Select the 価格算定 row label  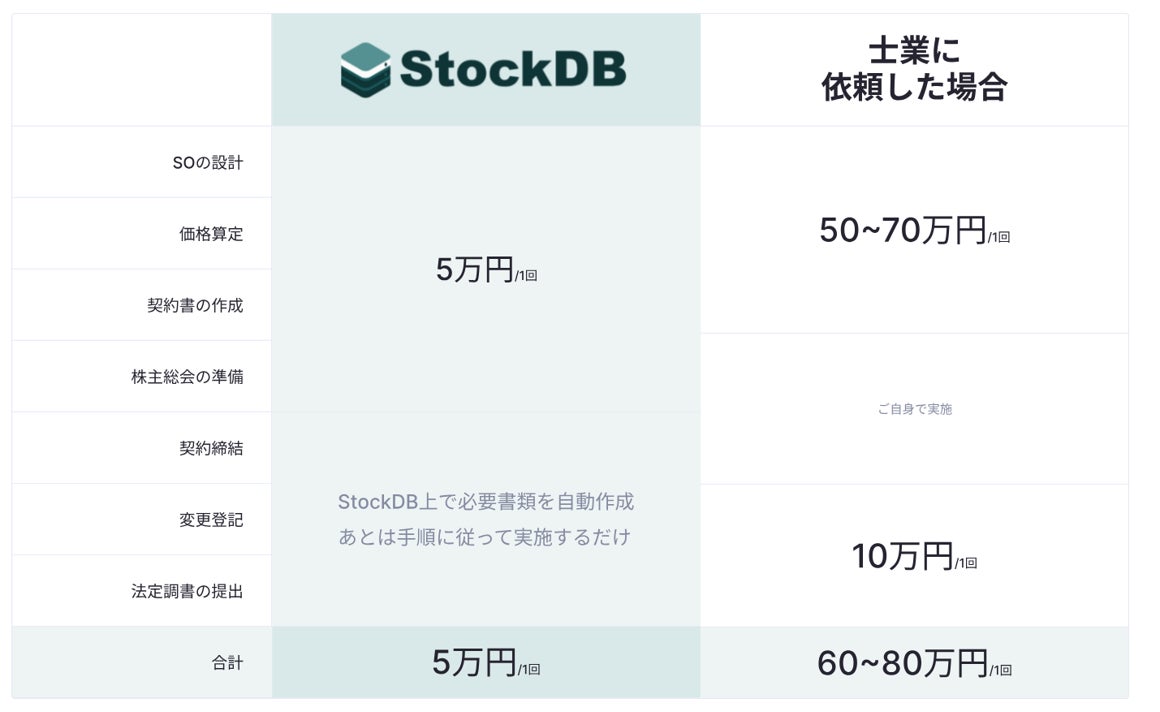coord(211,234)
